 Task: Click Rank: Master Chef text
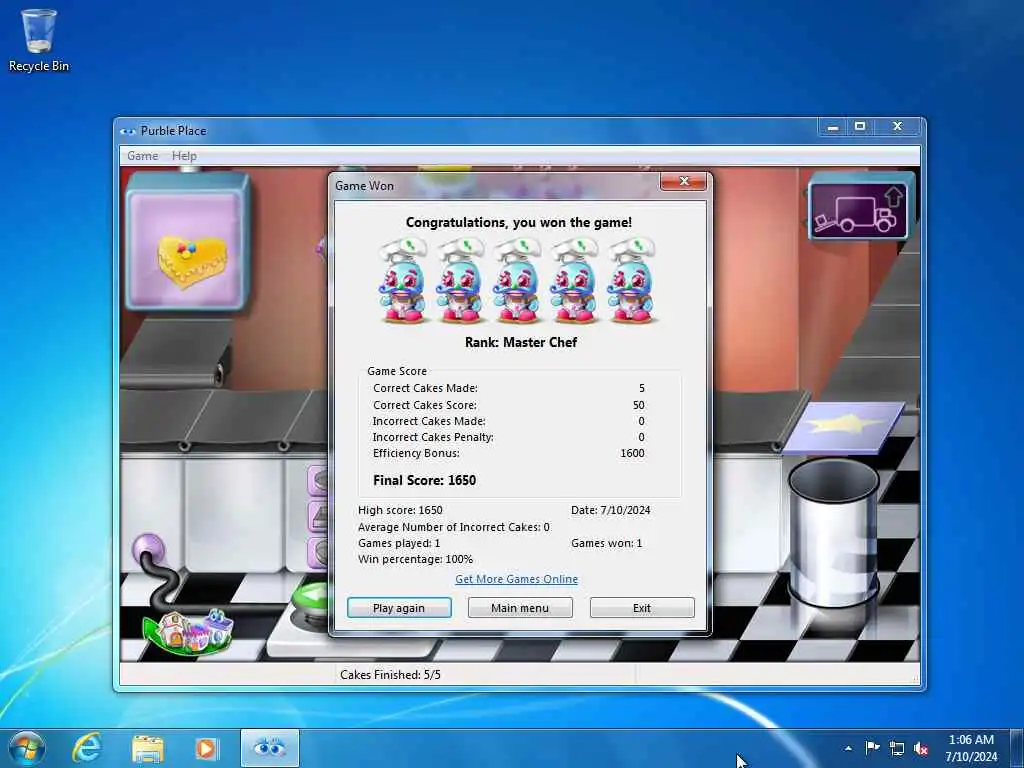[520, 342]
